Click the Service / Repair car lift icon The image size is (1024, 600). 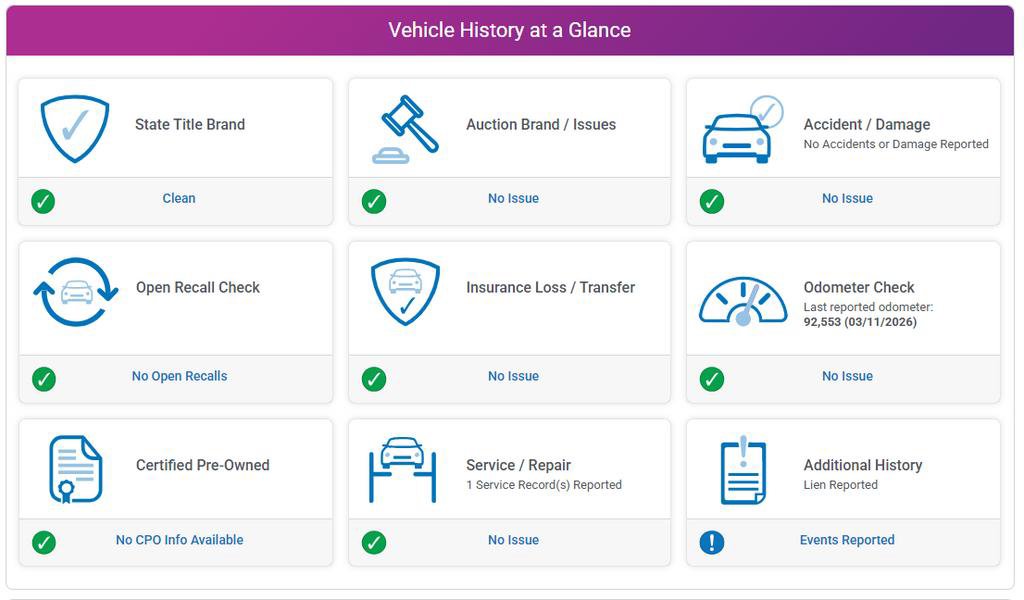(x=403, y=468)
